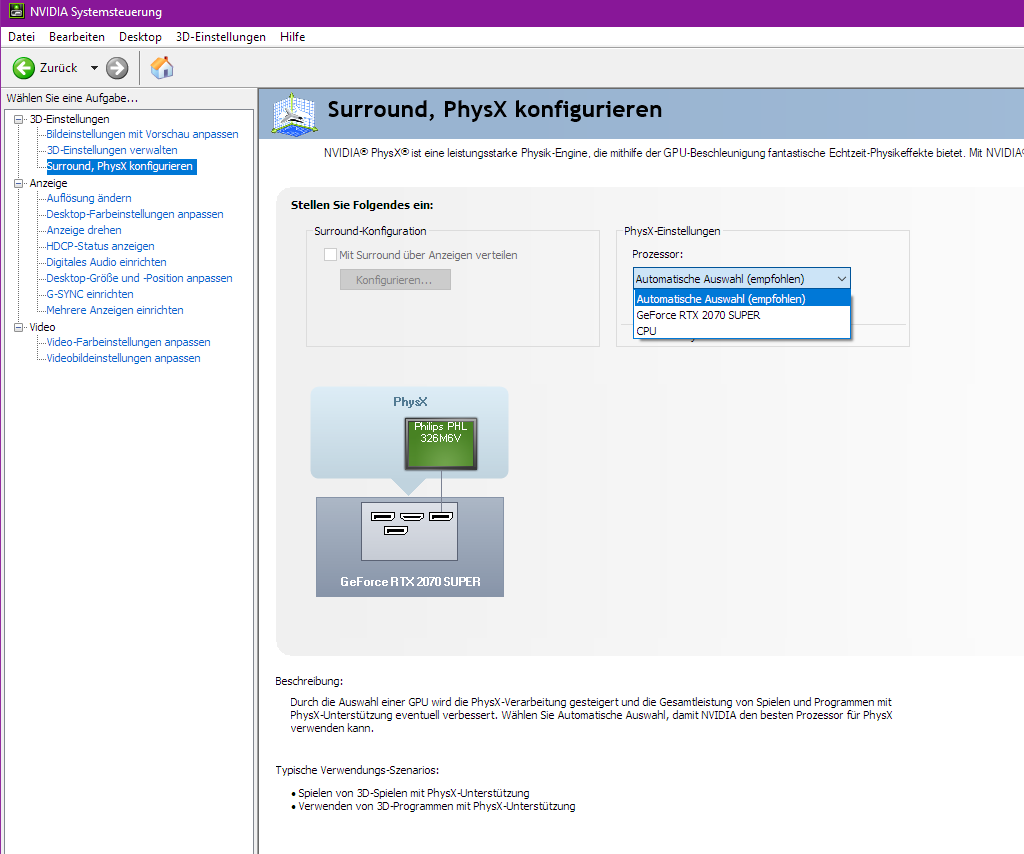This screenshot has height=854, width=1024.
Task: Open Videobildeinstellungen anpassen page
Action: (123, 358)
